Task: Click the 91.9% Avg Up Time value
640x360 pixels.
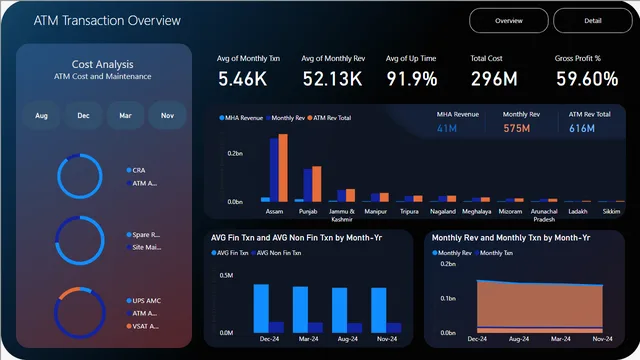Action: click(412, 79)
